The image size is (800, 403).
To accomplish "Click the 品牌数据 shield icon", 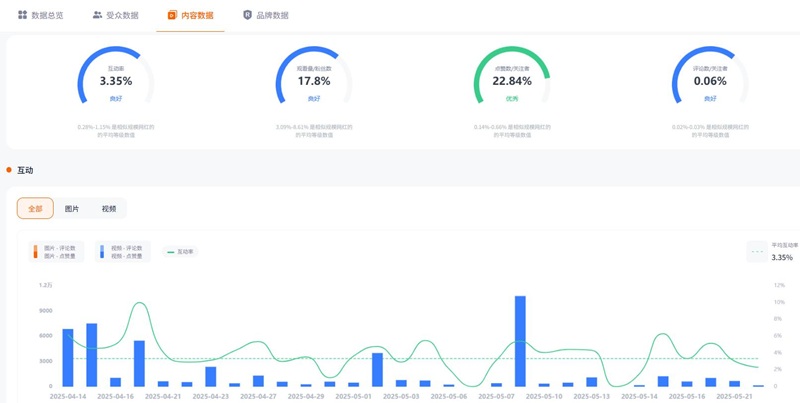I will (x=248, y=15).
